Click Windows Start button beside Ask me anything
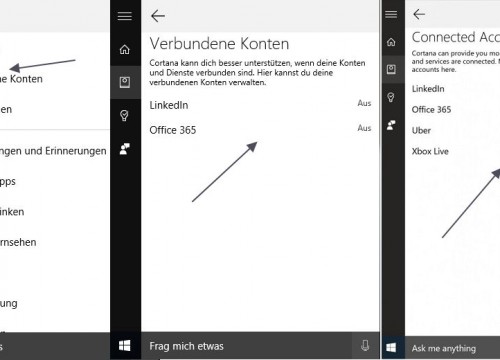Screen dimensions: 500x360 (391, 348)
